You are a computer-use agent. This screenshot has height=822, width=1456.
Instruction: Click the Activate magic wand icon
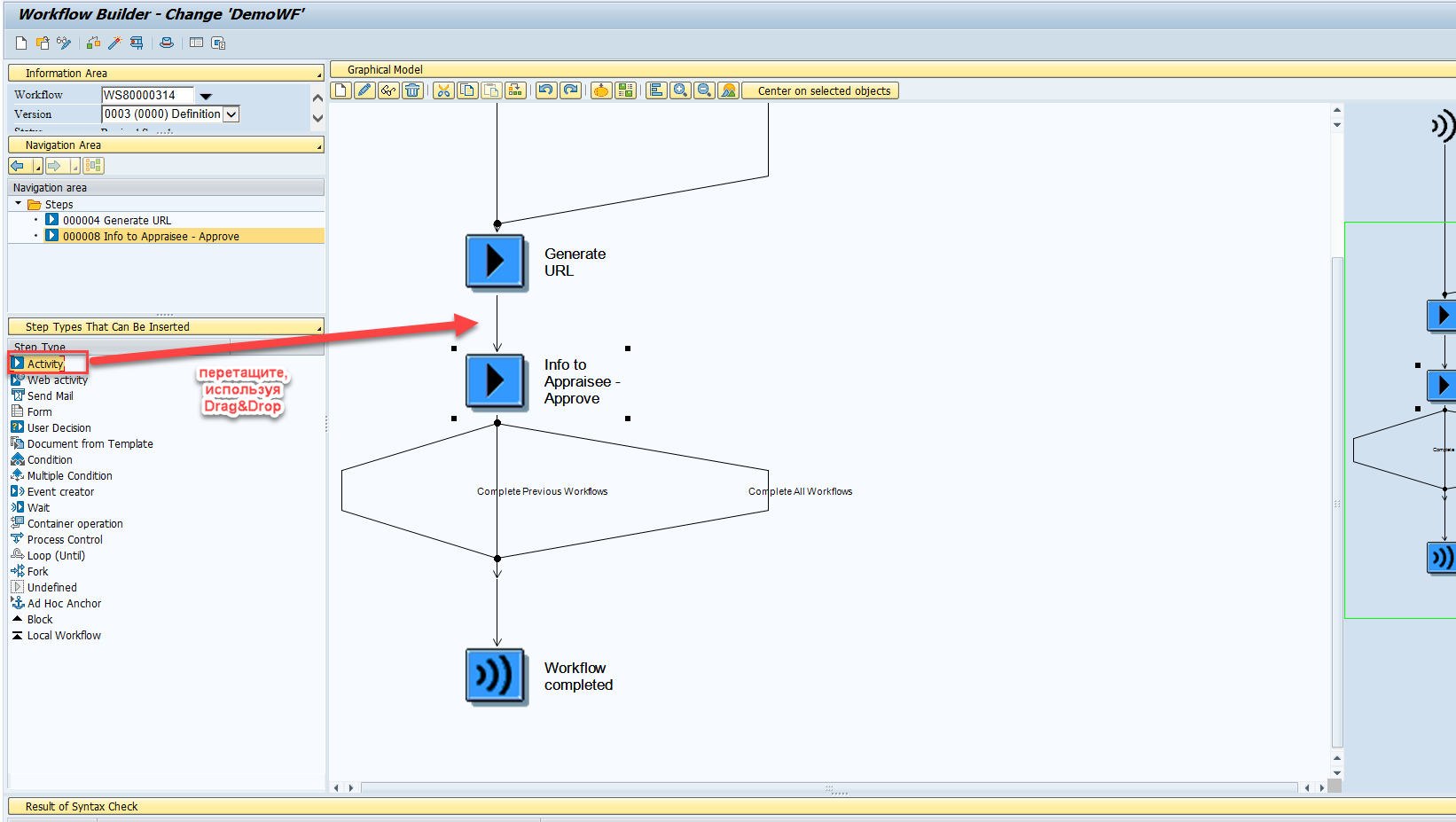point(114,43)
